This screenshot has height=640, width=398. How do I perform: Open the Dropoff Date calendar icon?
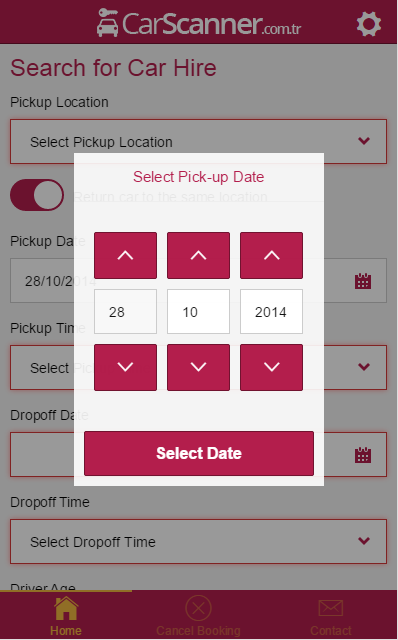pyautogui.click(x=362, y=455)
